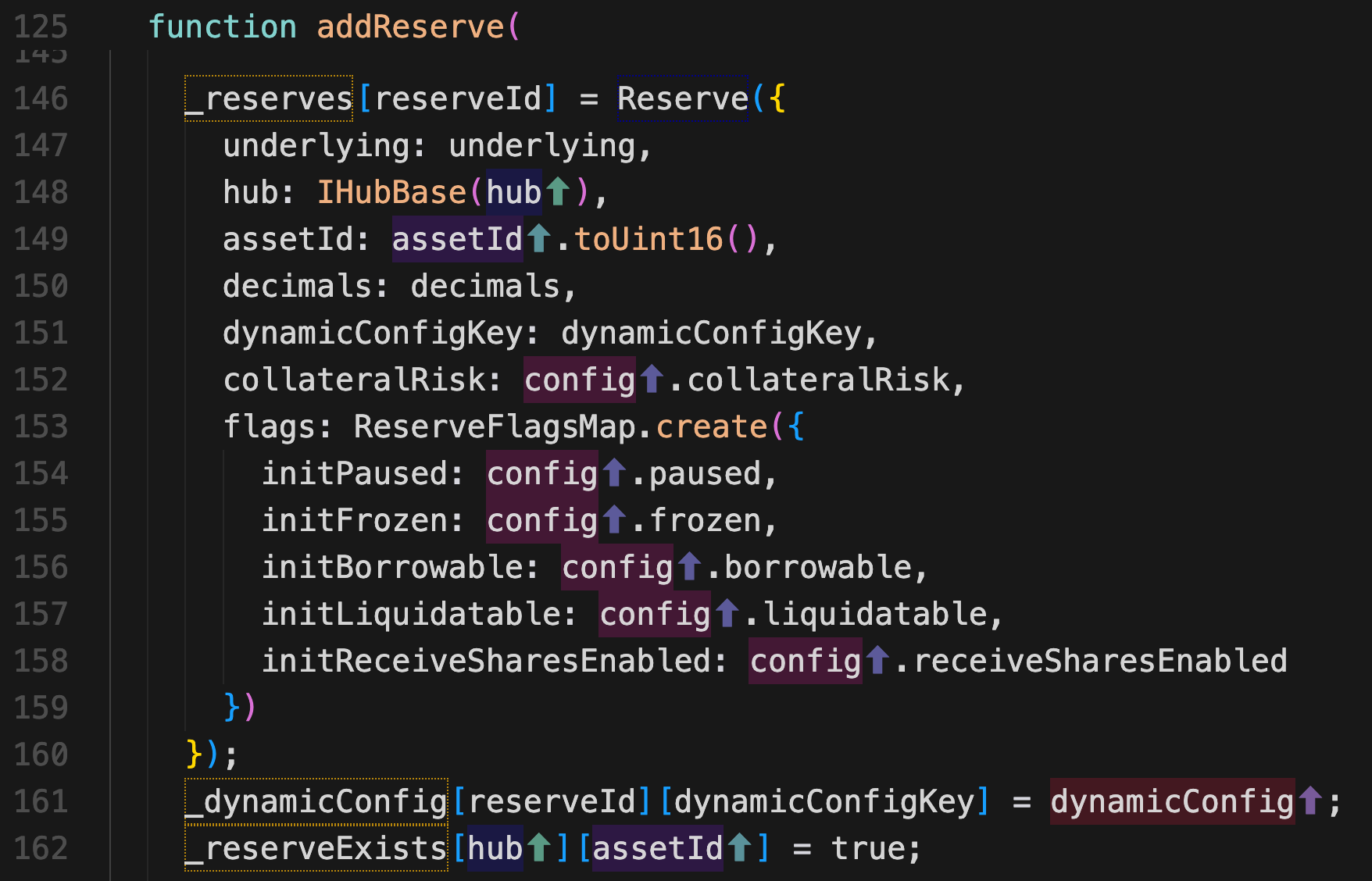Click line number 125 in sticky header

pos(41,27)
